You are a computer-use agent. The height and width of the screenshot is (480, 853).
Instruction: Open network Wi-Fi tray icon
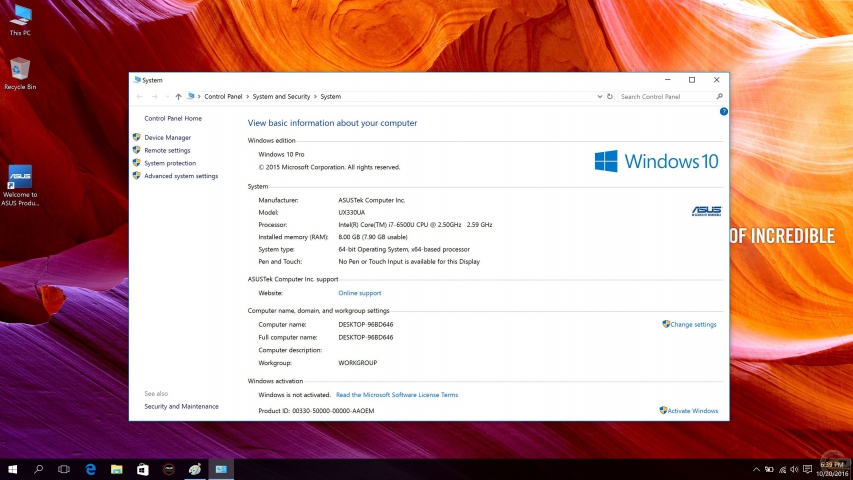click(782, 470)
